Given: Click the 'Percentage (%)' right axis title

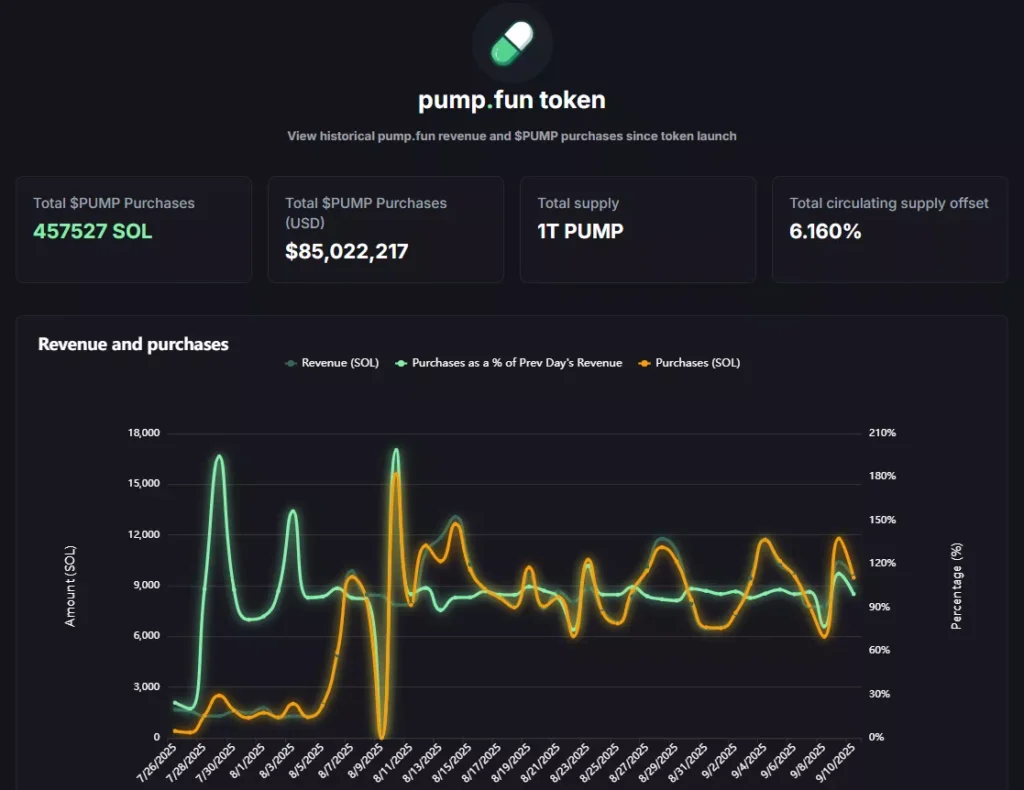Looking at the screenshot, I should (956, 586).
